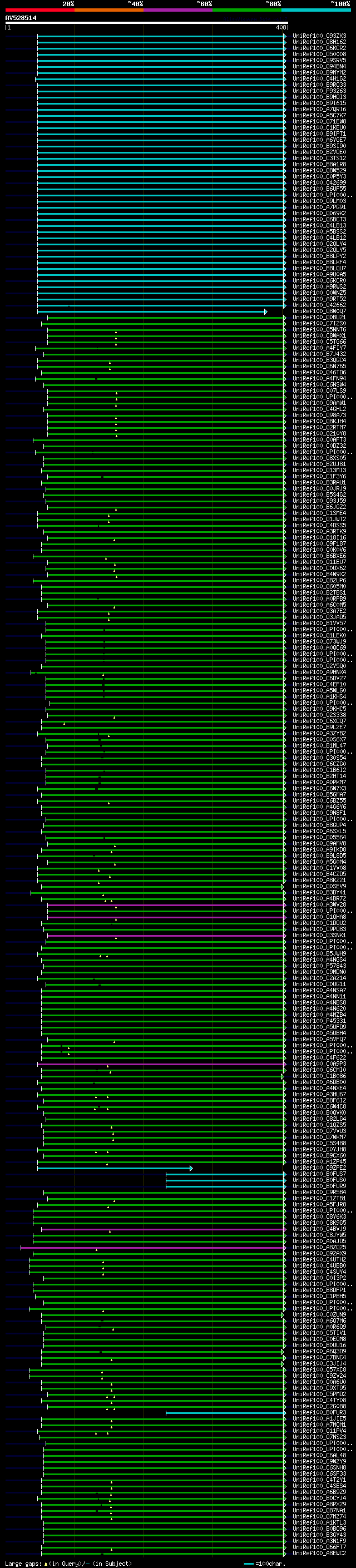Viewport: 356px width, 1568px height.
Task: Click hit label UniRef100_C4UTH2
Action: (x=319, y=1259)
